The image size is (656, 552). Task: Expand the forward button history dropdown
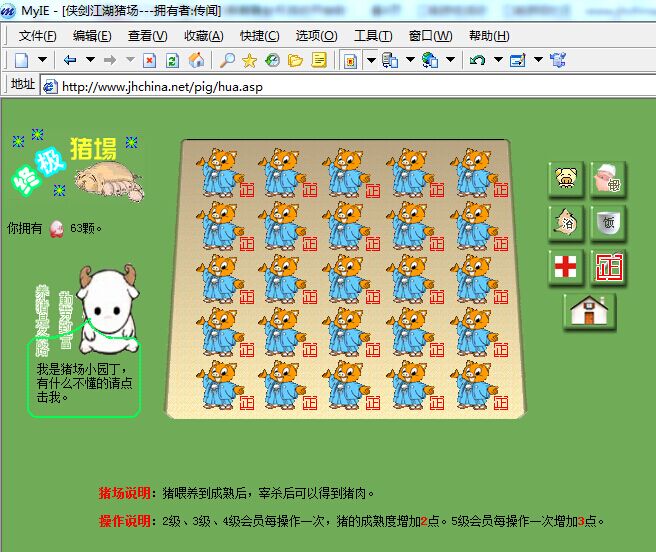(130, 60)
